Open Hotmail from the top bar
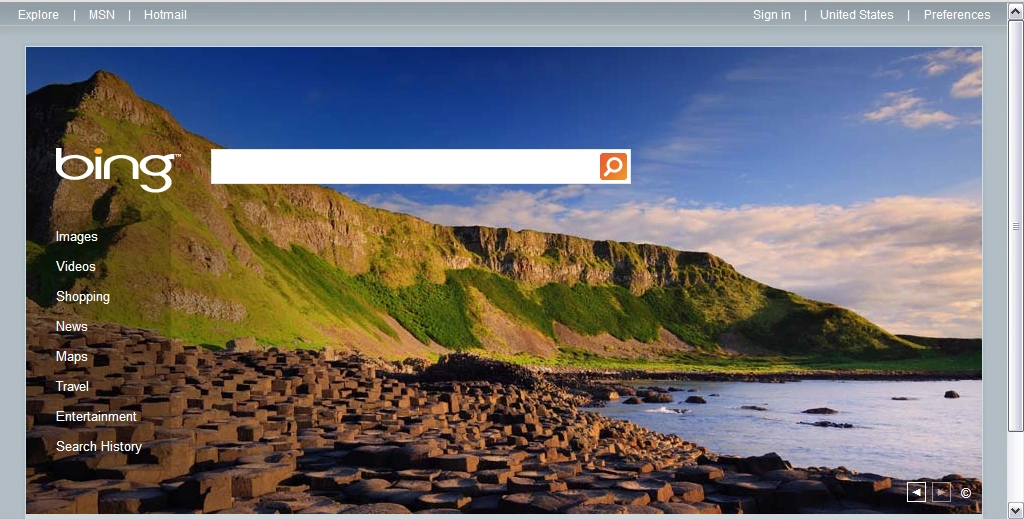Viewport: 1024px width, 519px height. coord(165,15)
